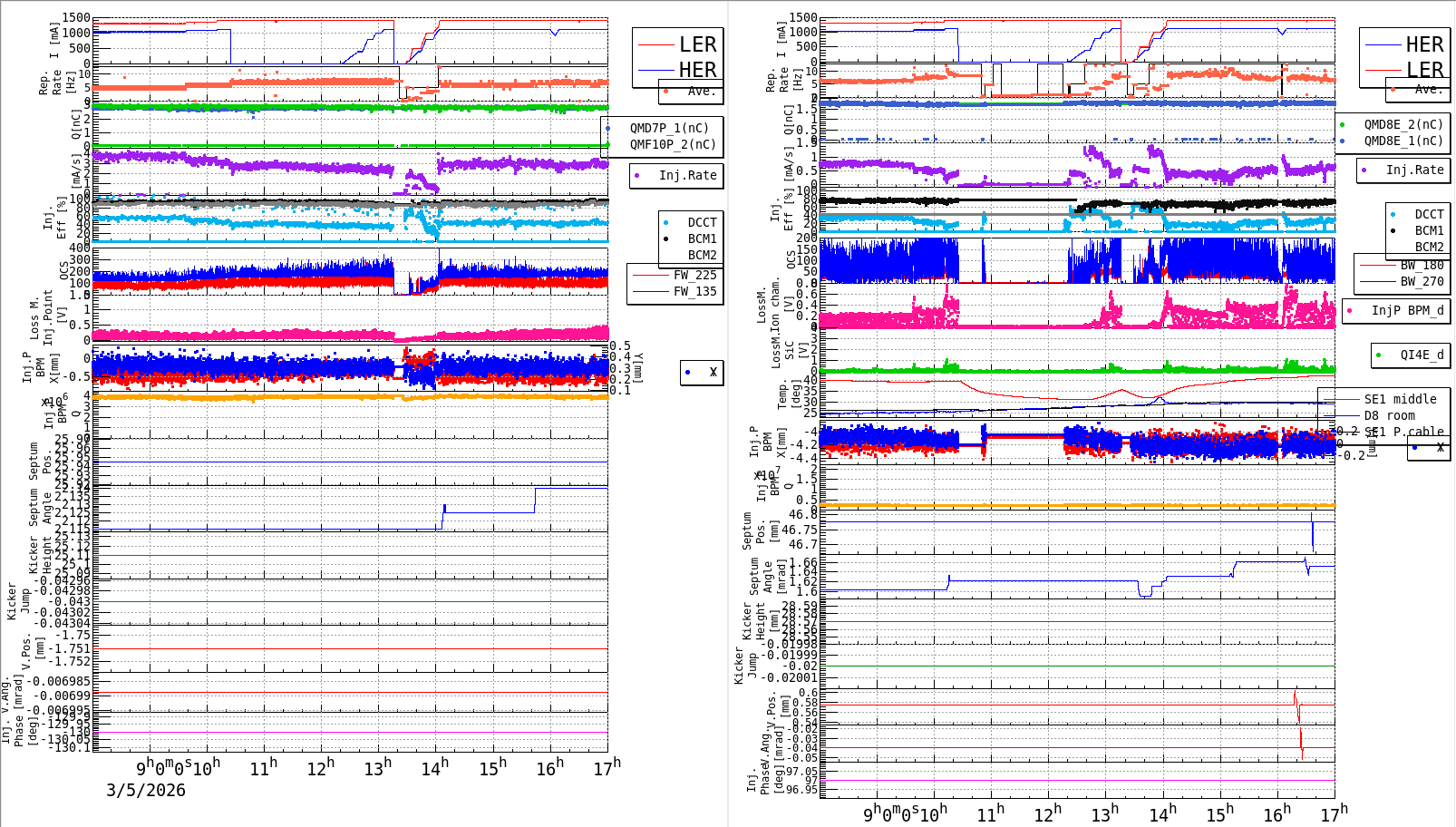1456x827 pixels.
Task: Click the FW_135 legend entry
Action: pos(675,291)
